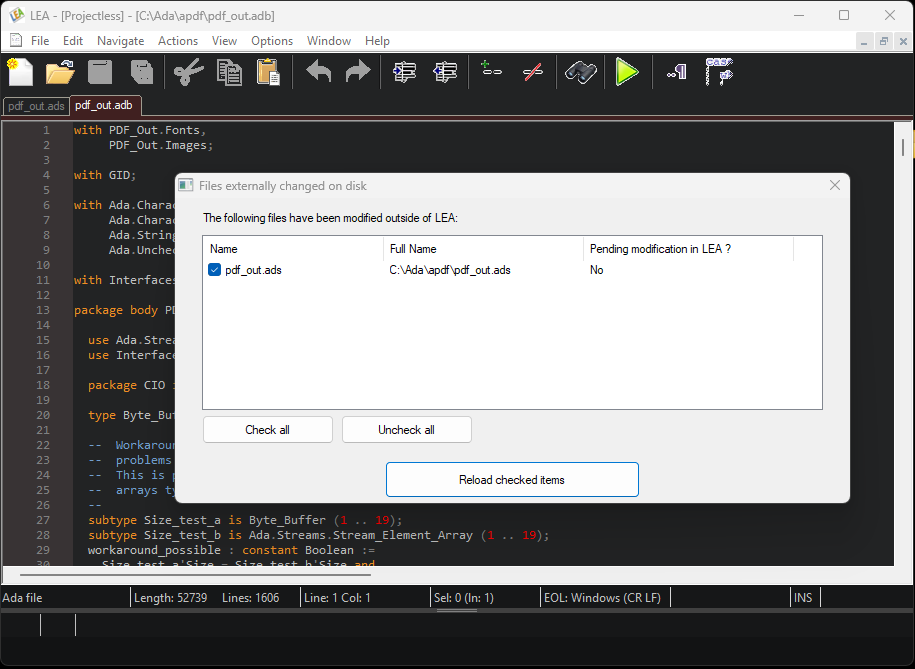This screenshot has width=915, height=669.
Task: Open Find with the binoculars icon
Action: coord(580,72)
